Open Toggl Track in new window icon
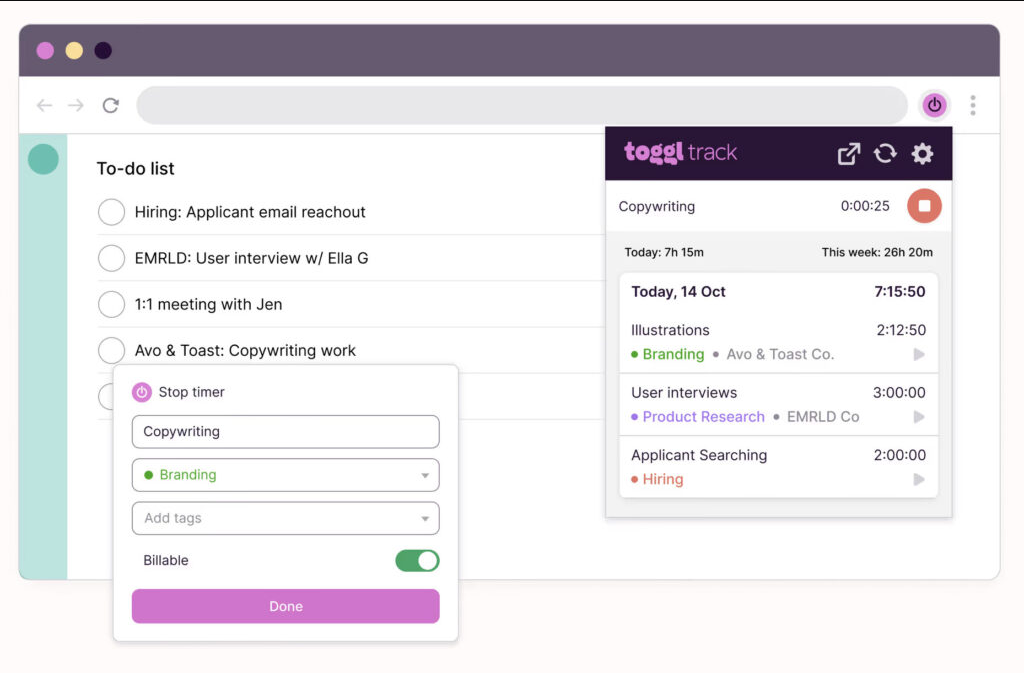 tap(848, 153)
